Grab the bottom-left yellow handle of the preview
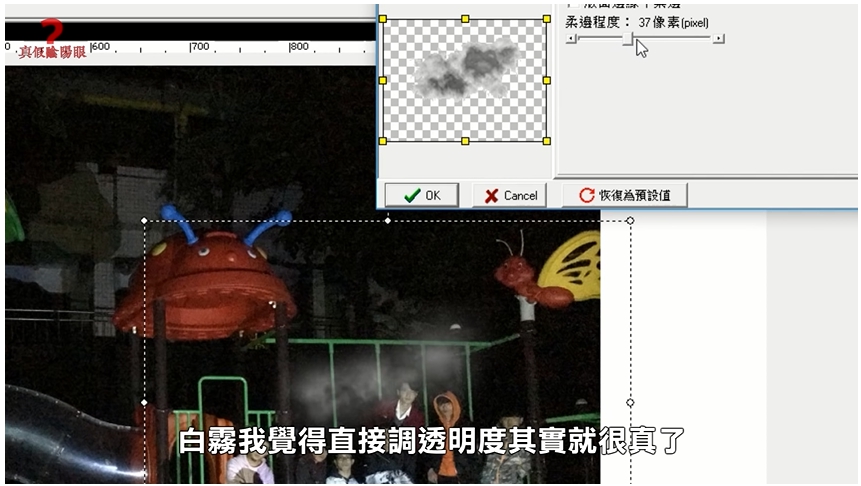 coord(383,141)
